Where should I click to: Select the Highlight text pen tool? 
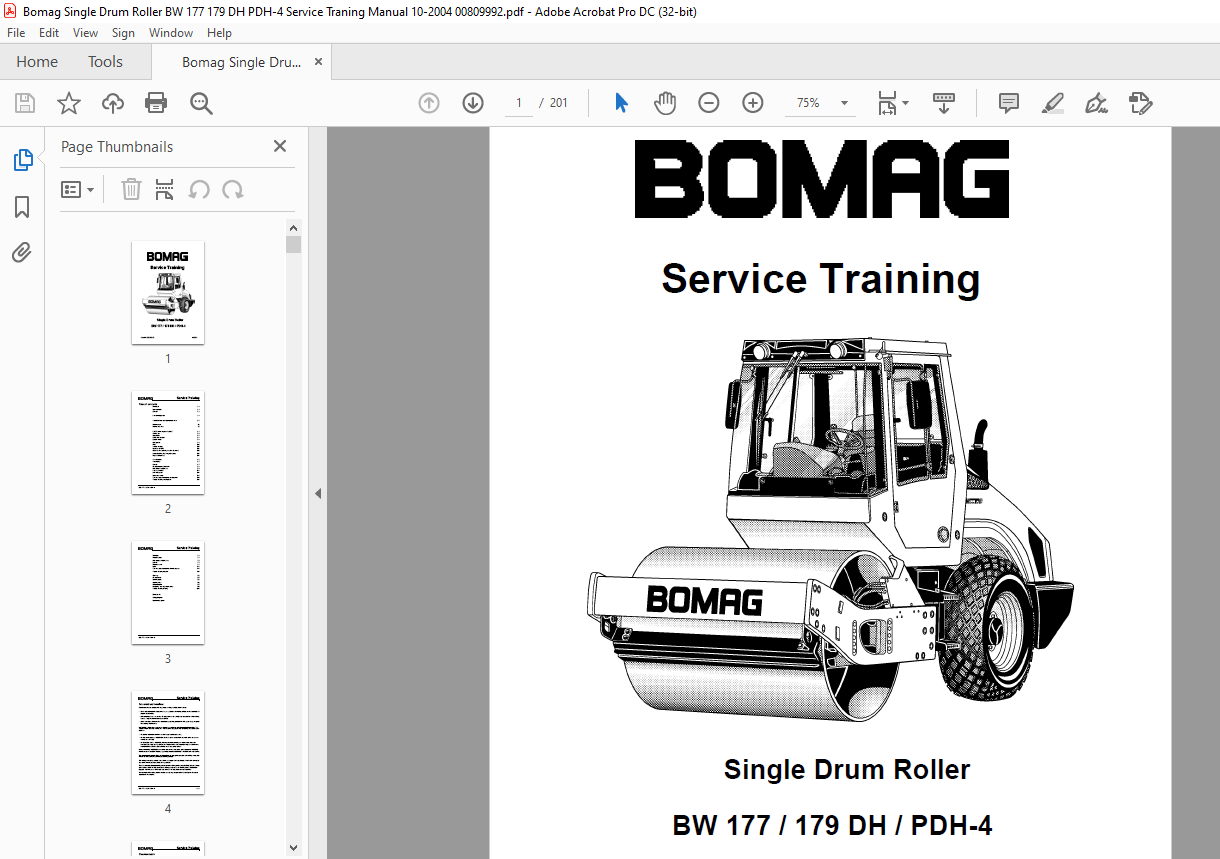(x=1052, y=103)
